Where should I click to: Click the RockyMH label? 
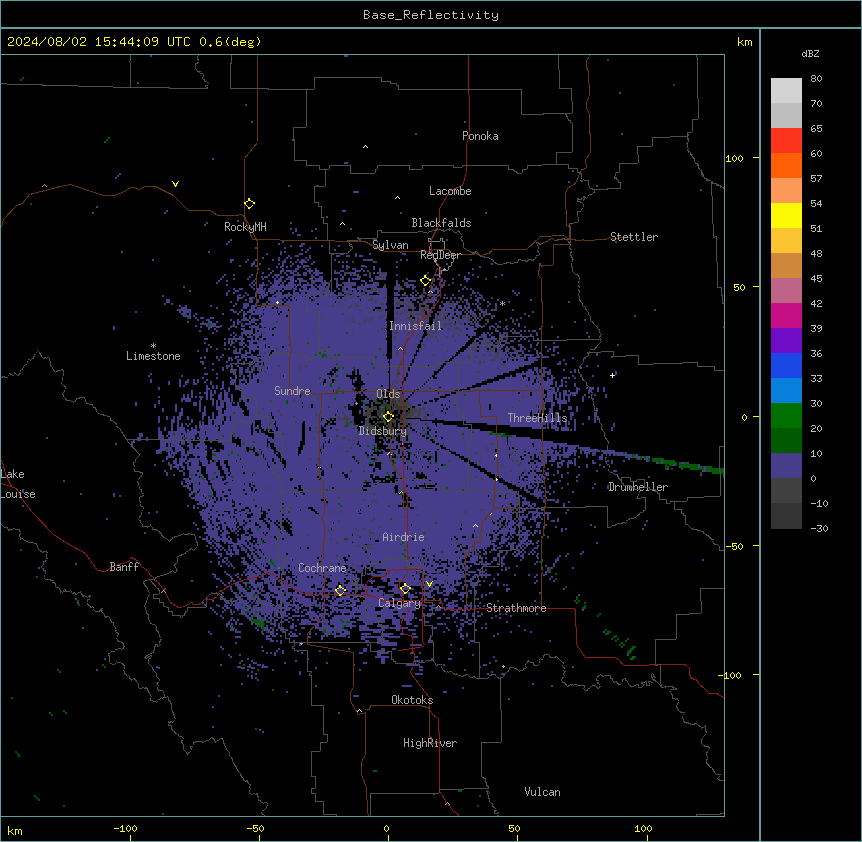245,227
